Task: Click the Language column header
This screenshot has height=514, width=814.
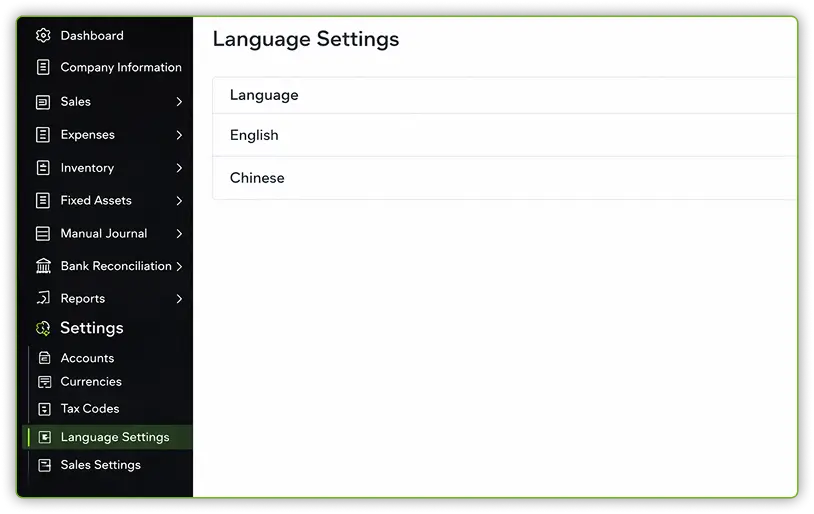Action: 264,95
